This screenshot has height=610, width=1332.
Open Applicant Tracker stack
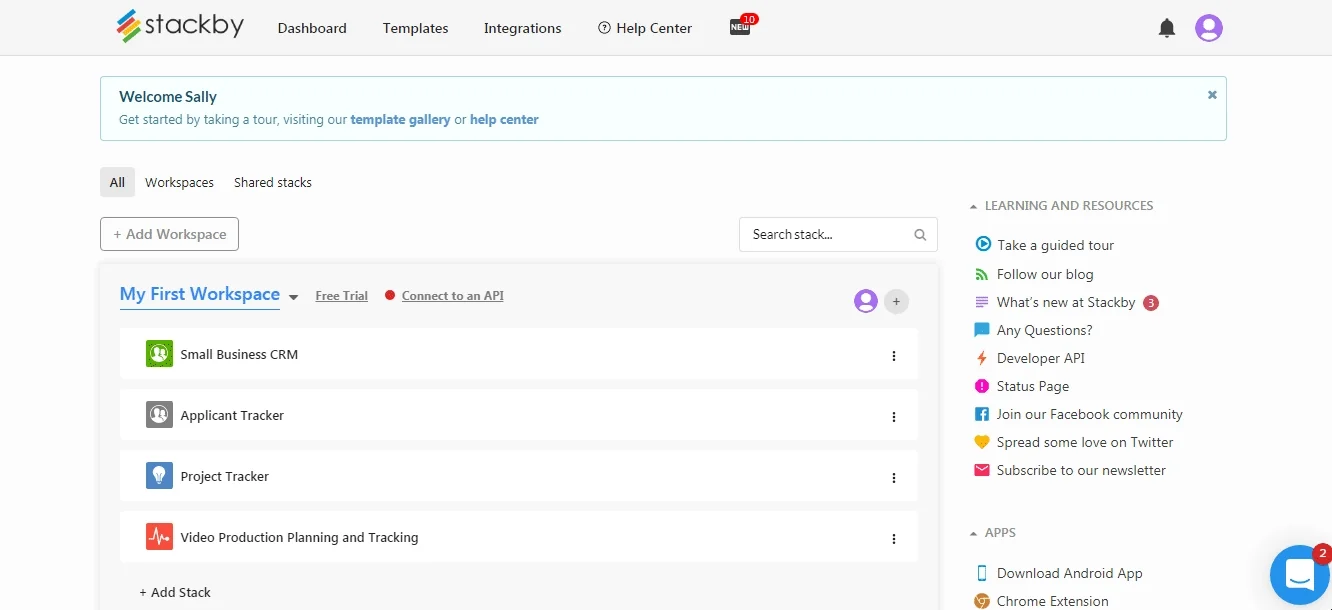[232, 415]
